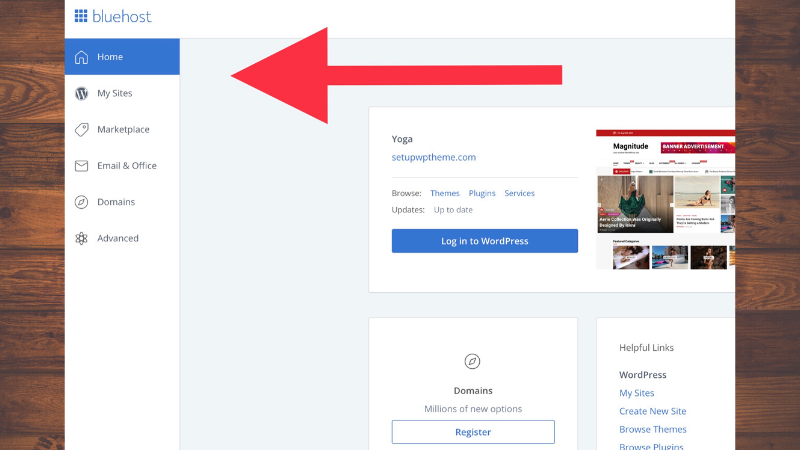The height and width of the screenshot is (450, 800).
Task: Open the setupwptheme.com site link
Action: coord(434,157)
